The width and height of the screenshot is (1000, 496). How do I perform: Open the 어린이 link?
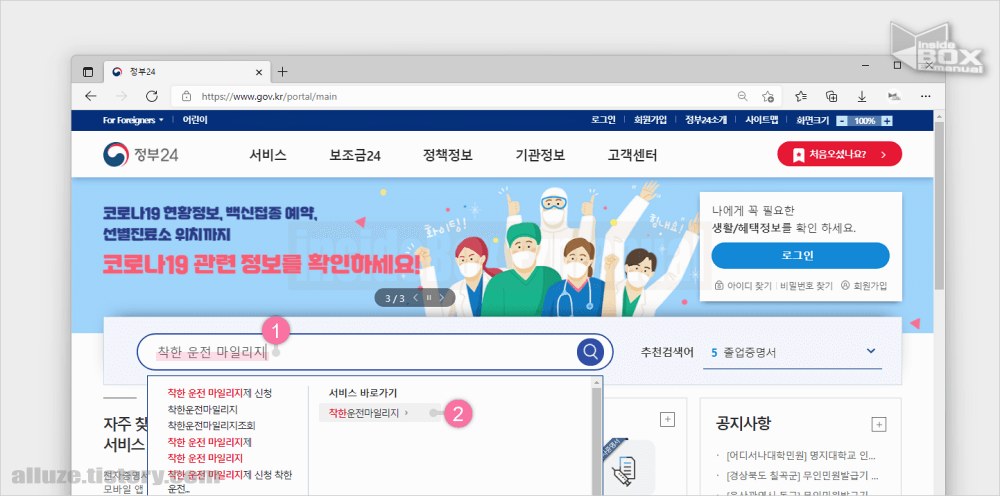pos(195,120)
